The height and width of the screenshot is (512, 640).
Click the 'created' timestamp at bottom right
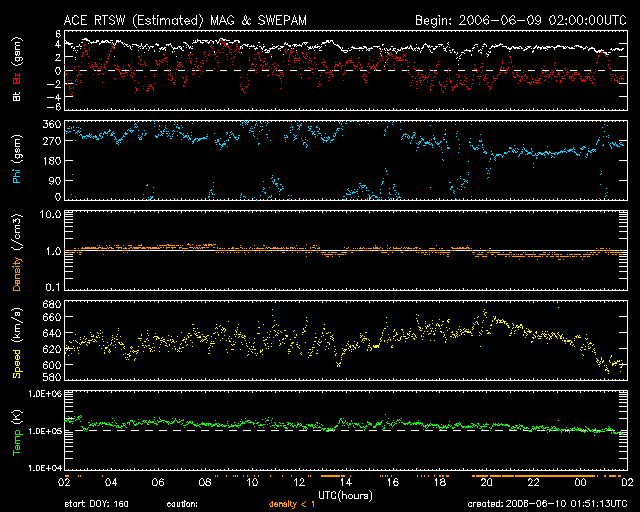pyautogui.click(x=550, y=506)
